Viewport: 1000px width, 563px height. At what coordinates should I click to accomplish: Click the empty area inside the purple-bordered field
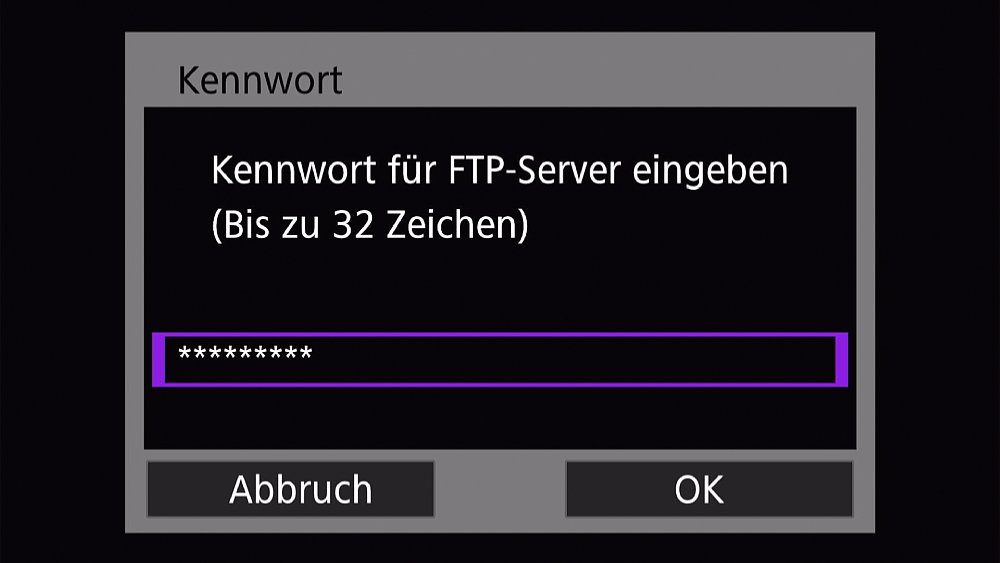pos(574,360)
